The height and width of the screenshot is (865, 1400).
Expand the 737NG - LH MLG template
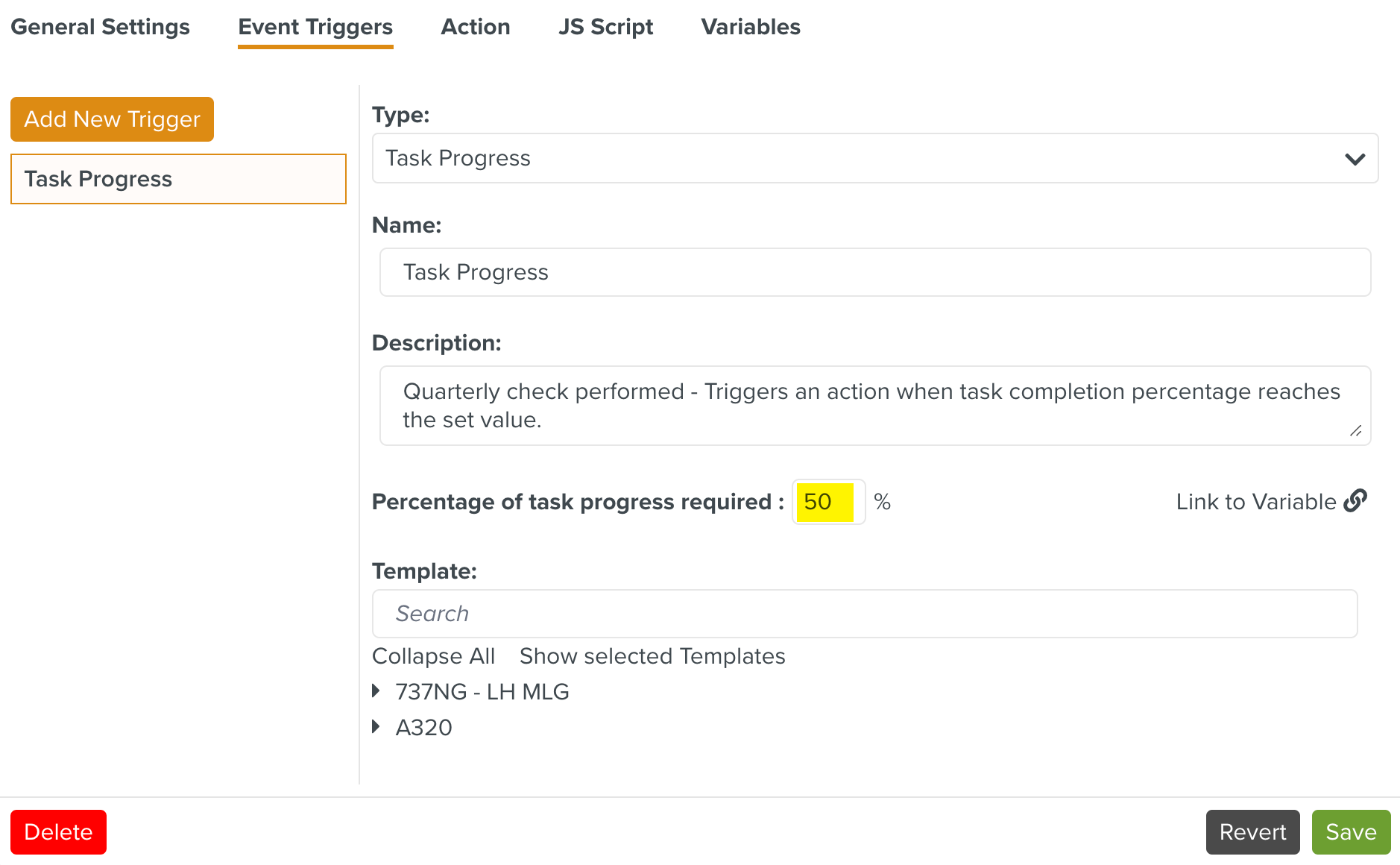click(x=376, y=691)
